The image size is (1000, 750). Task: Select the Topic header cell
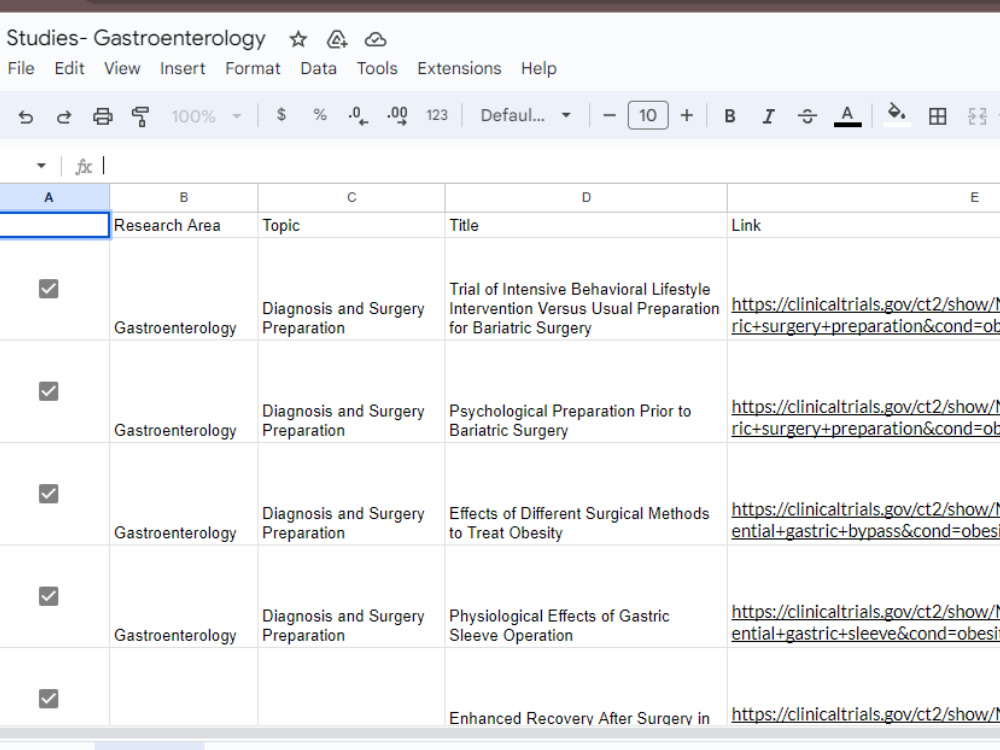coord(351,225)
